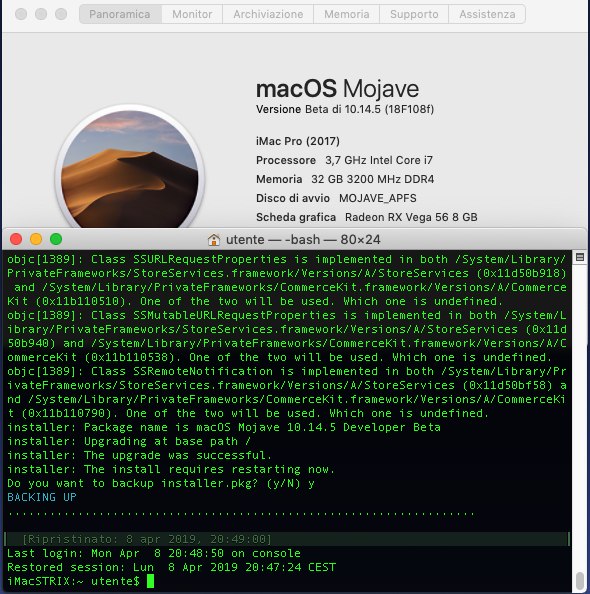Click 'installer: Package name is macOS Mojave' line

(224, 427)
